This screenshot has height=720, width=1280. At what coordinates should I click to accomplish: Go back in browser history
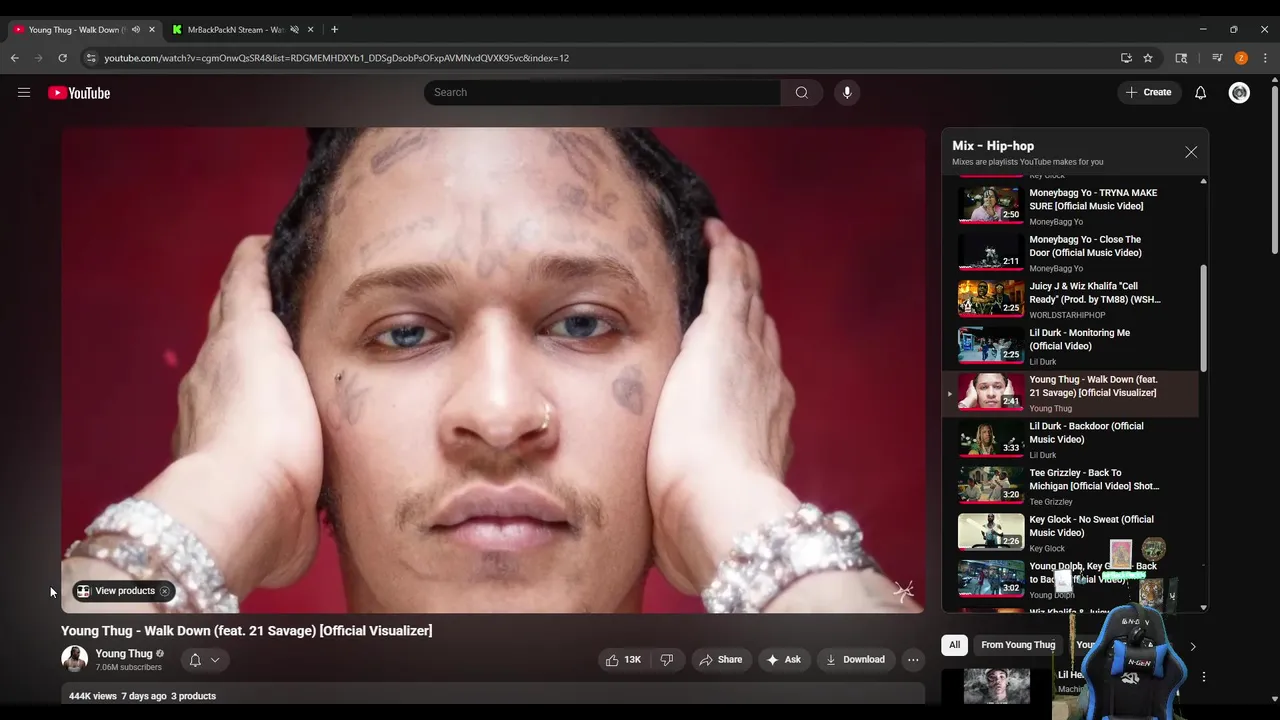tap(15, 58)
